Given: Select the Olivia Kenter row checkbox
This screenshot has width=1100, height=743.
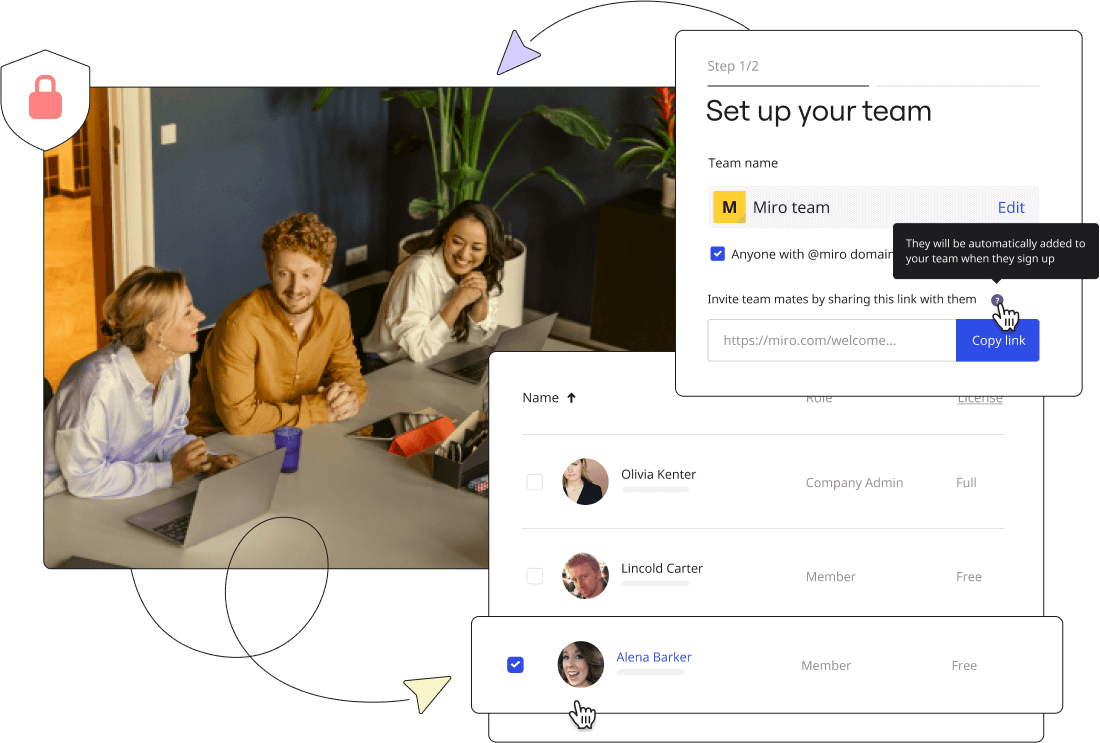Looking at the screenshot, I should (x=535, y=482).
